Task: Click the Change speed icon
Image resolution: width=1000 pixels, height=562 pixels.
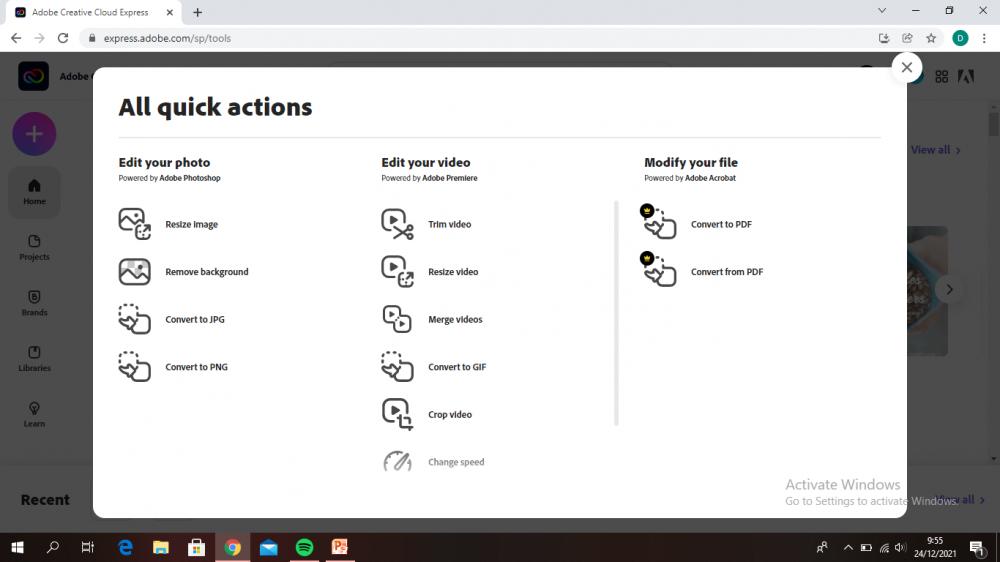Action: [x=397, y=461]
